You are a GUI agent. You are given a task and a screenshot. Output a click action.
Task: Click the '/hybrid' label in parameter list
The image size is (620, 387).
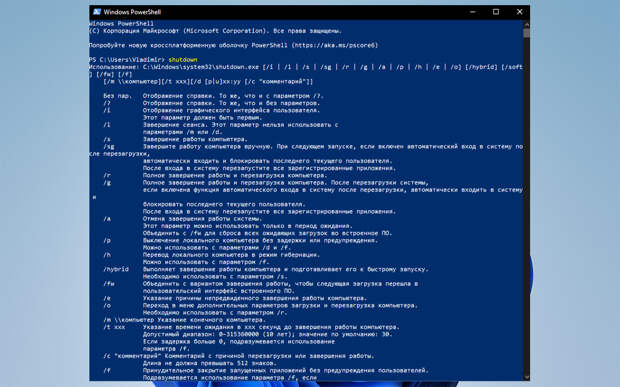click(116, 269)
